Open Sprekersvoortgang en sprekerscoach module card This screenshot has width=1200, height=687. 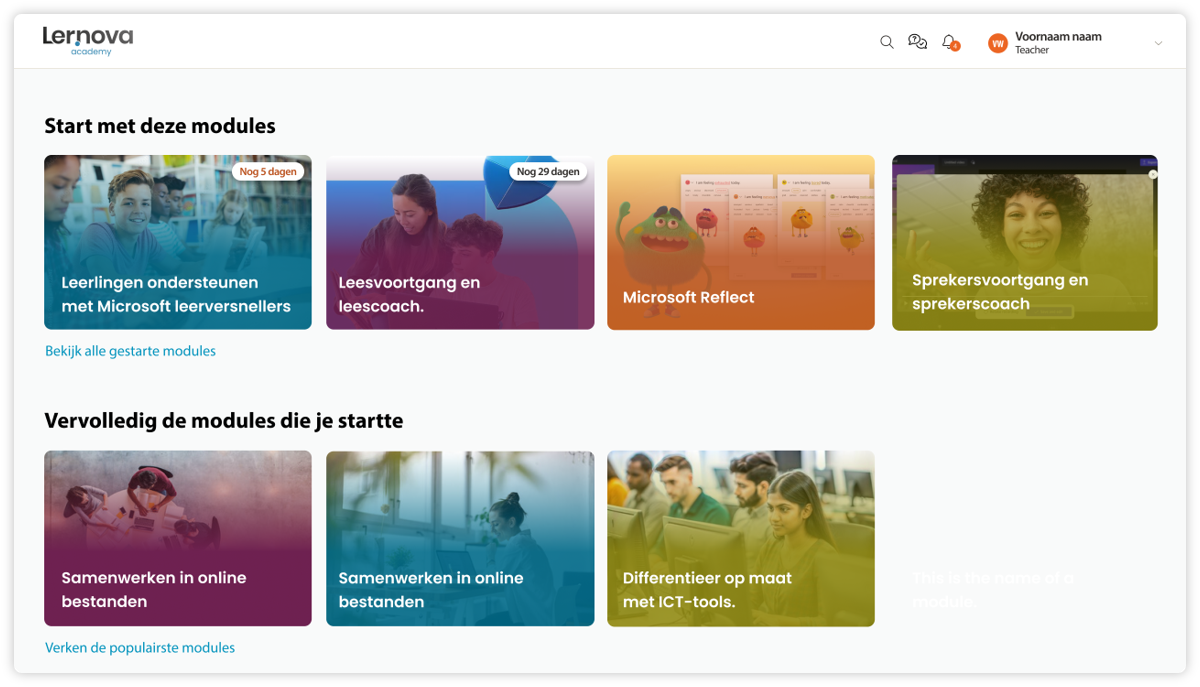pyautogui.click(x=1024, y=242)
